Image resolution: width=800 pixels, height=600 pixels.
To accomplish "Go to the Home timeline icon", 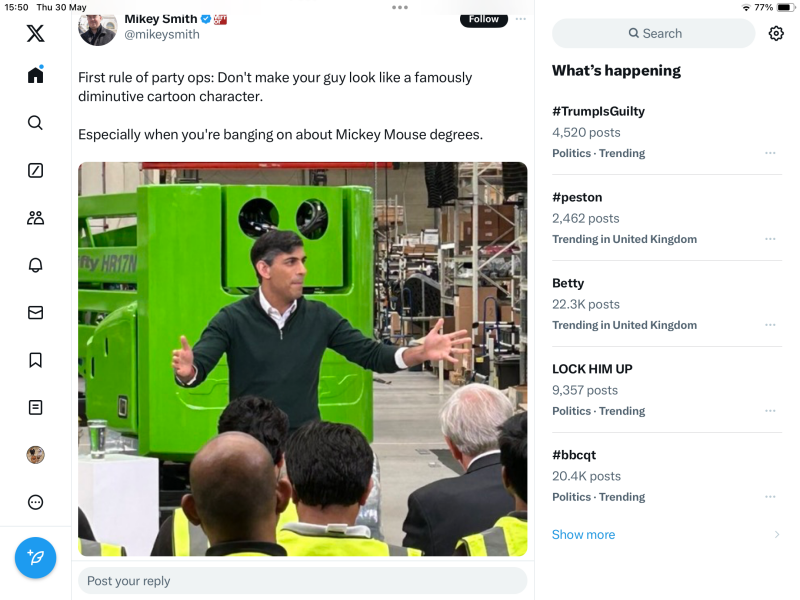I will point(35,75).
